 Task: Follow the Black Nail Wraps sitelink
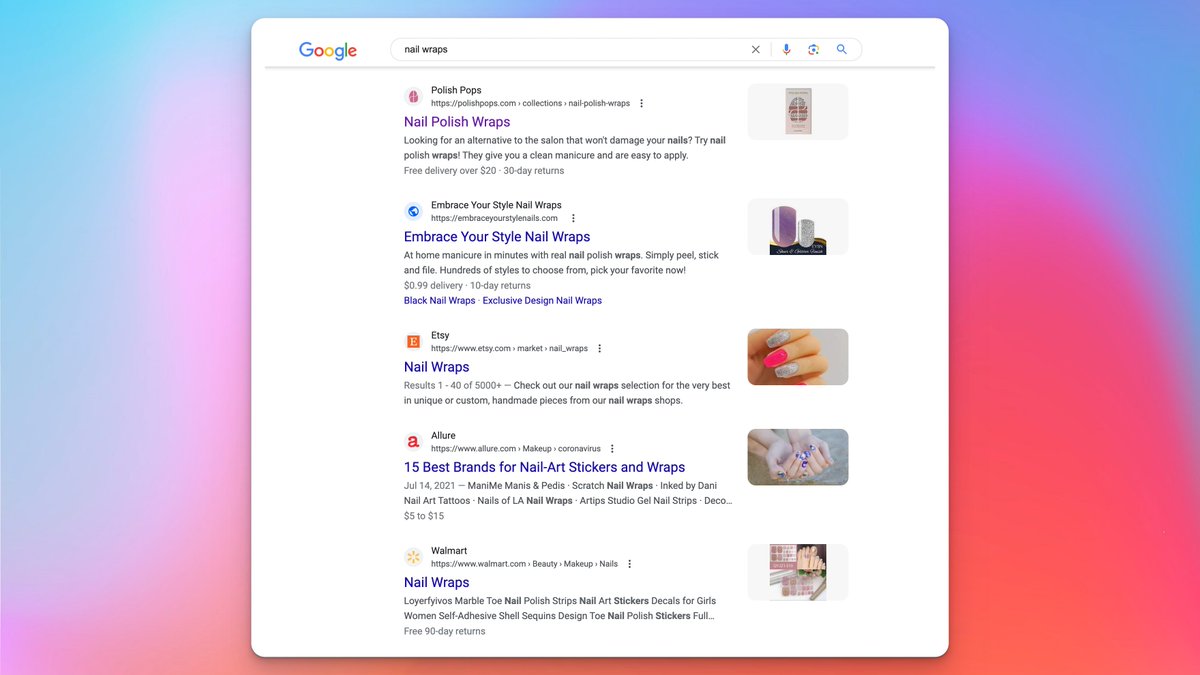(x=440, y=300)
